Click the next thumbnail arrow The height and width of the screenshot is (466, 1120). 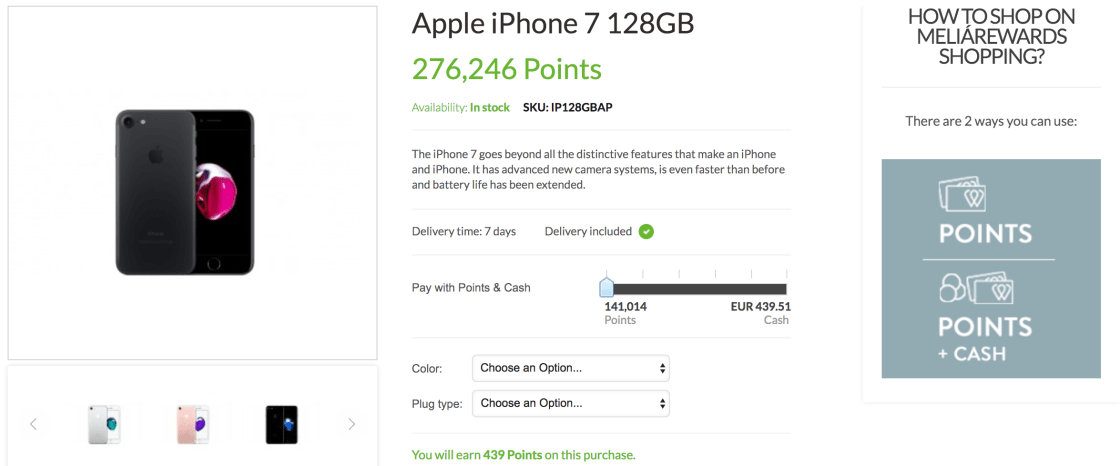click(x=351, y=424)
